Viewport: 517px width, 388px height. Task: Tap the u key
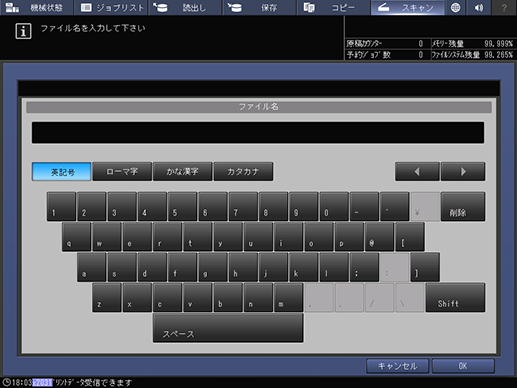click(258, 237)
